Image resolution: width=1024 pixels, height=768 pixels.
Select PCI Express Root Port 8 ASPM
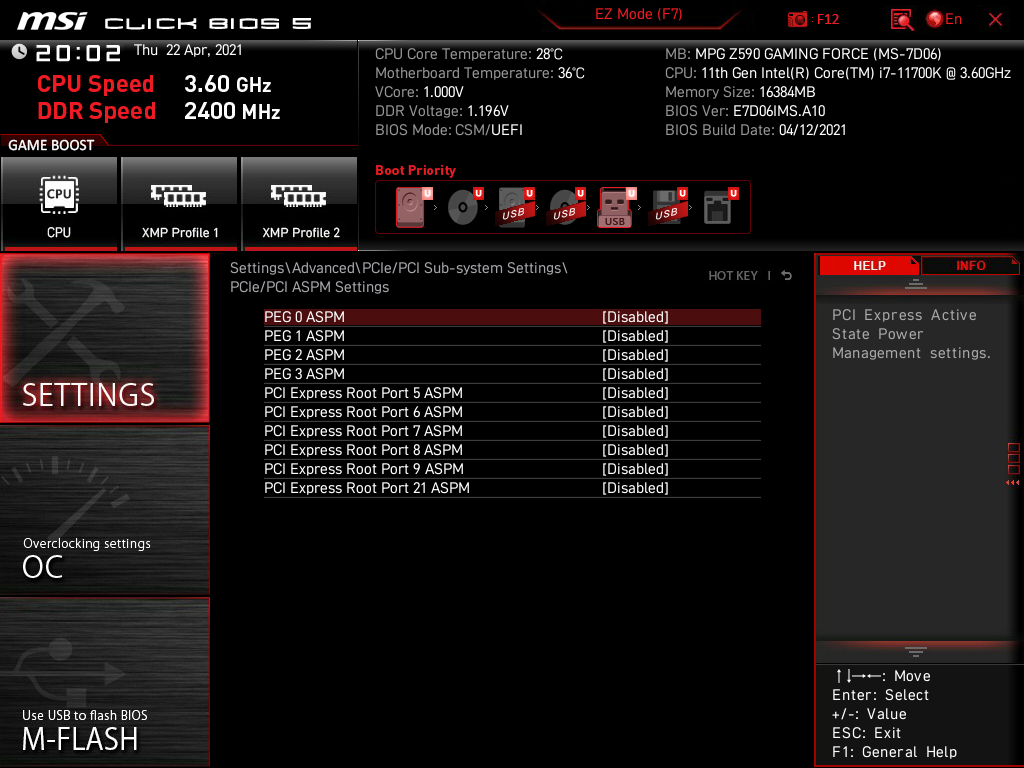click(363, 450)
